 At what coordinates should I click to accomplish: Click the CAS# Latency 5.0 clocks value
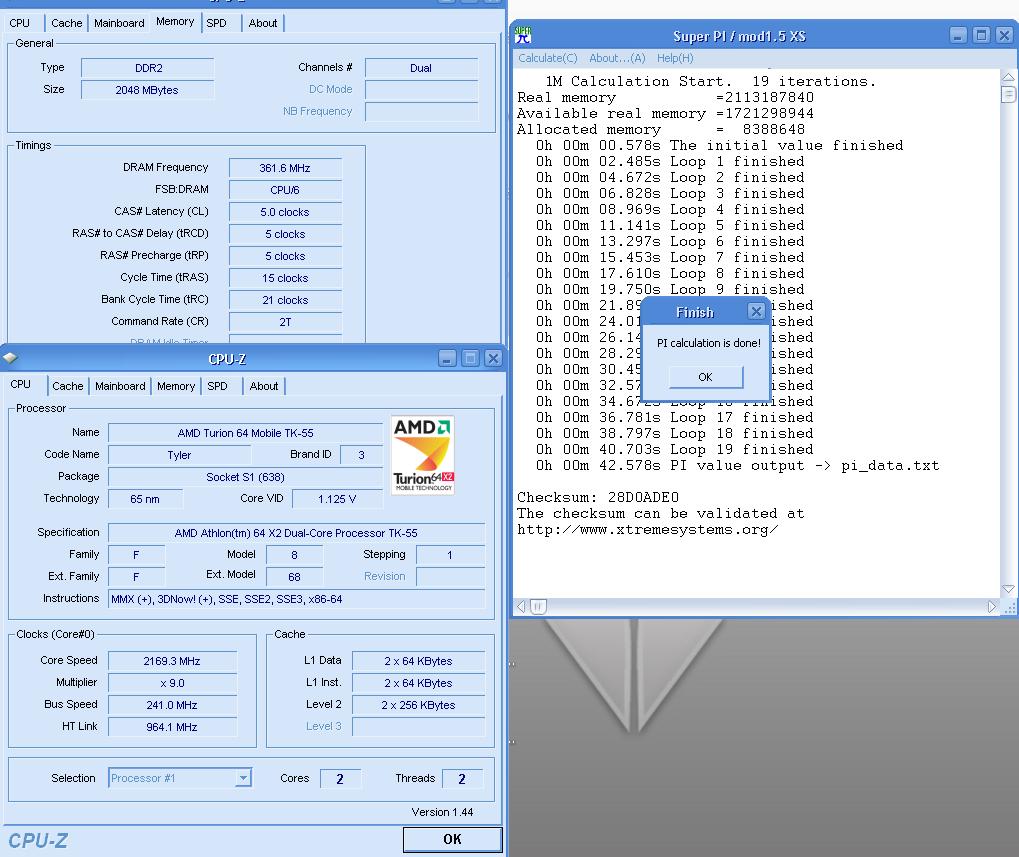pyautogui.click(x=285, y=212)
